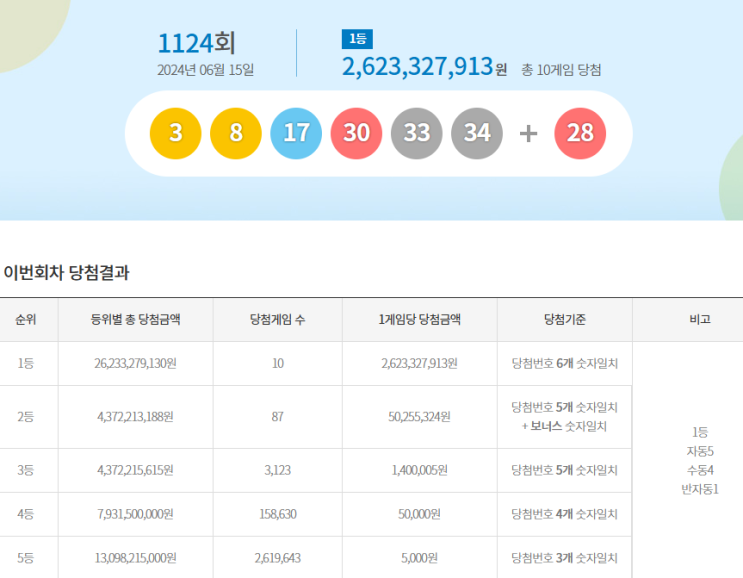743x578 pixels.
Task: Click the blue lottery ball number 17
Action: 296,133
